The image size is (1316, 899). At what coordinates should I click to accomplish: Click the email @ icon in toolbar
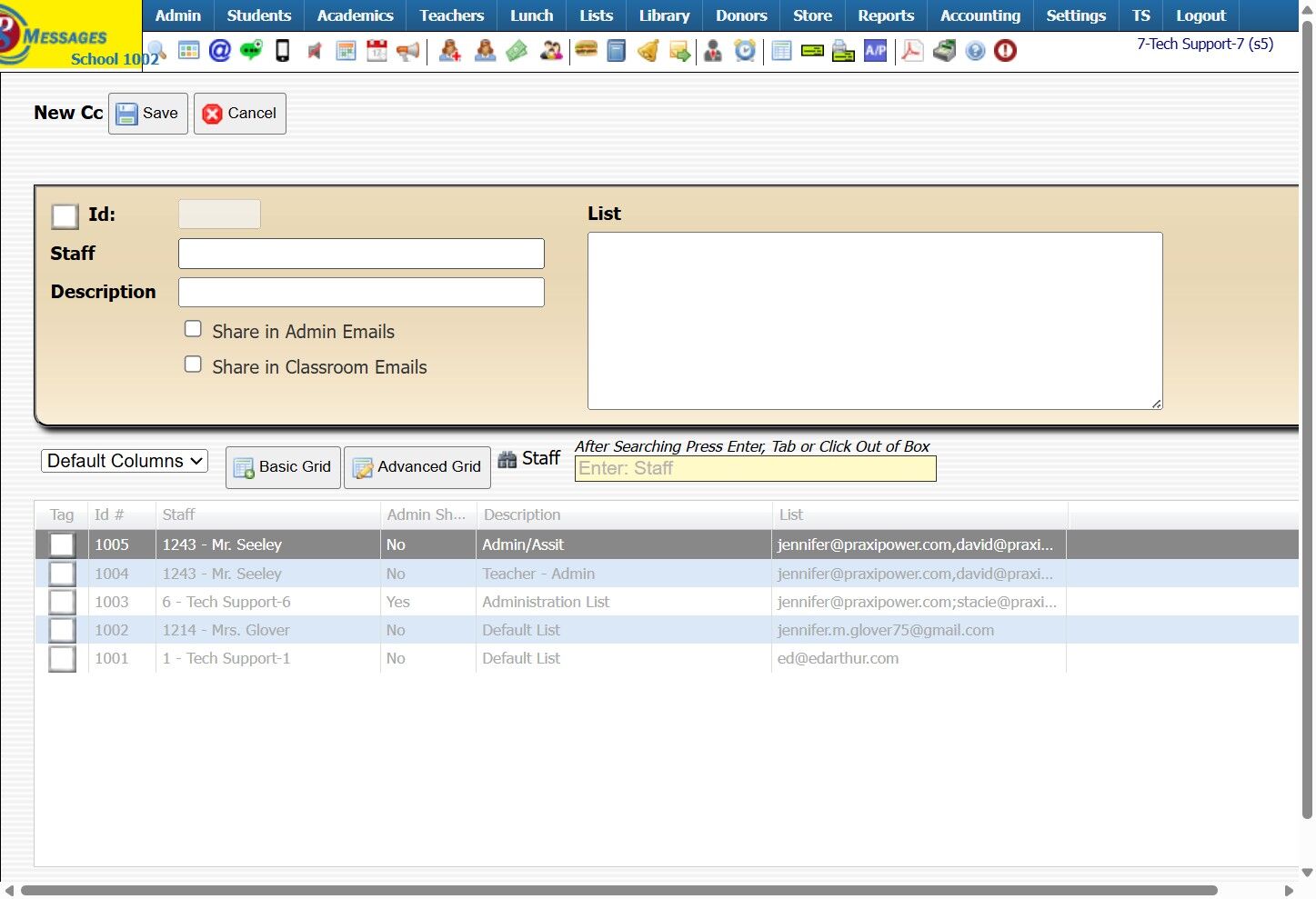220,51
